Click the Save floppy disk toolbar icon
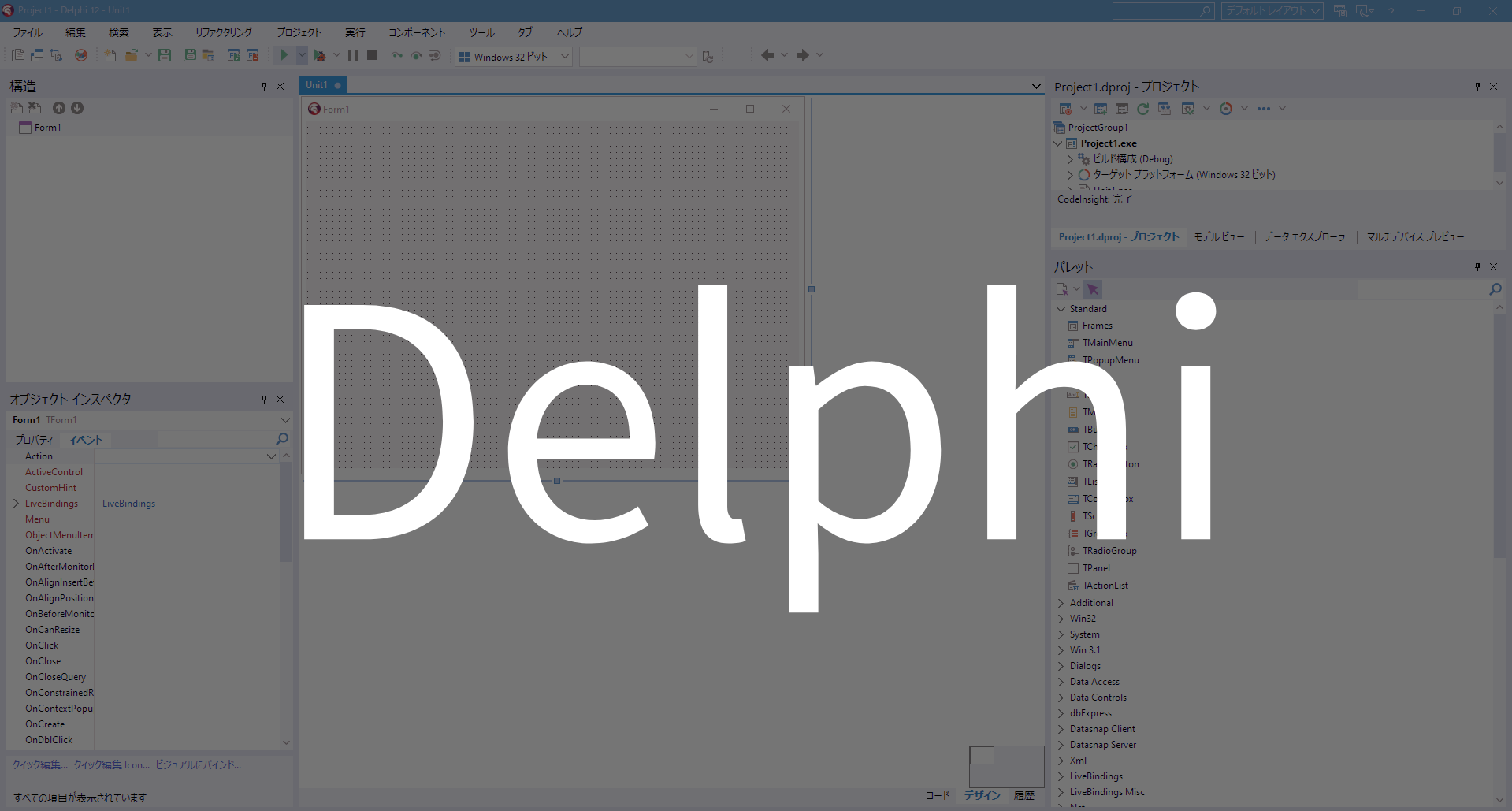Image resolution: width=1512 pixels, height=811 pixels. [165, 55]
